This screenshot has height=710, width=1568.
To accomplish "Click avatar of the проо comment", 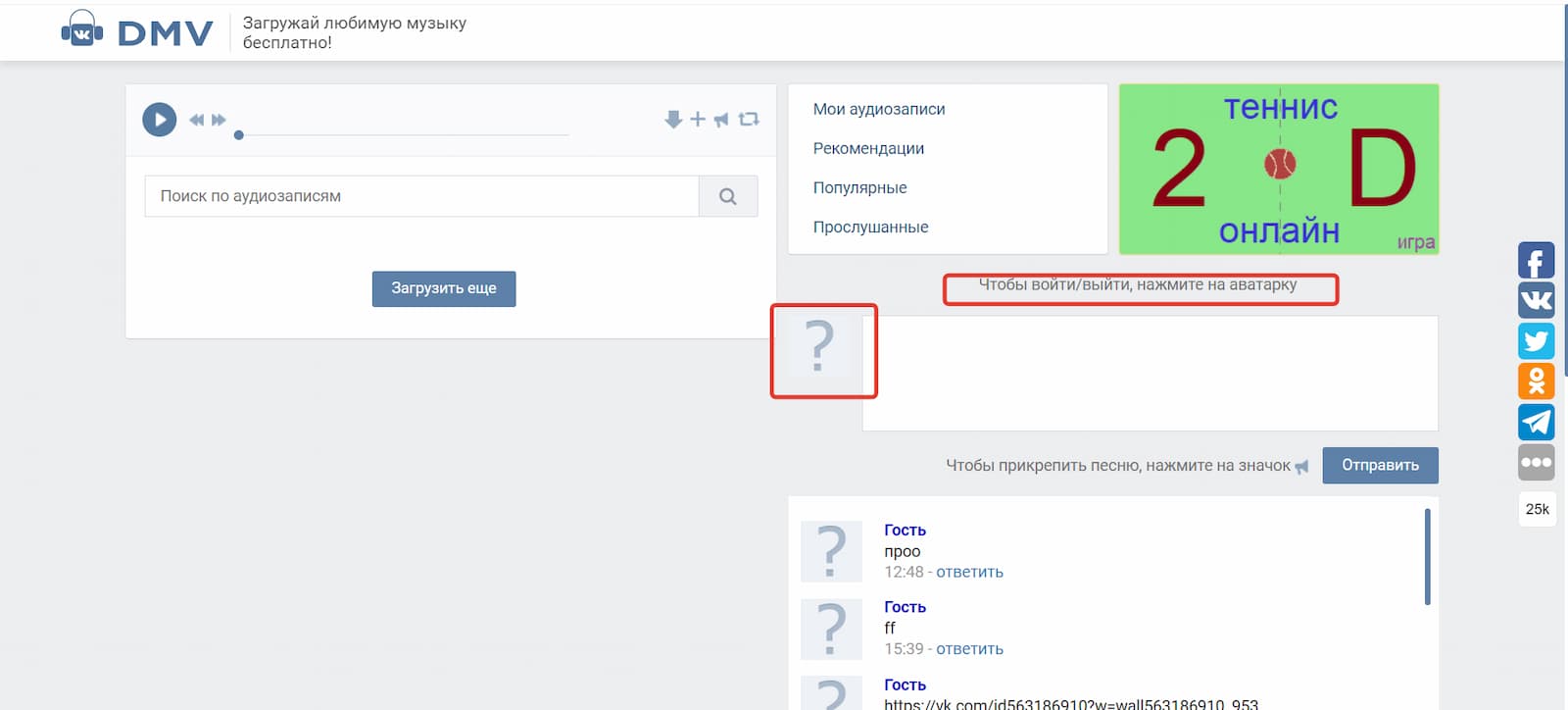I will pyautogui.click(x=831, y=551).
